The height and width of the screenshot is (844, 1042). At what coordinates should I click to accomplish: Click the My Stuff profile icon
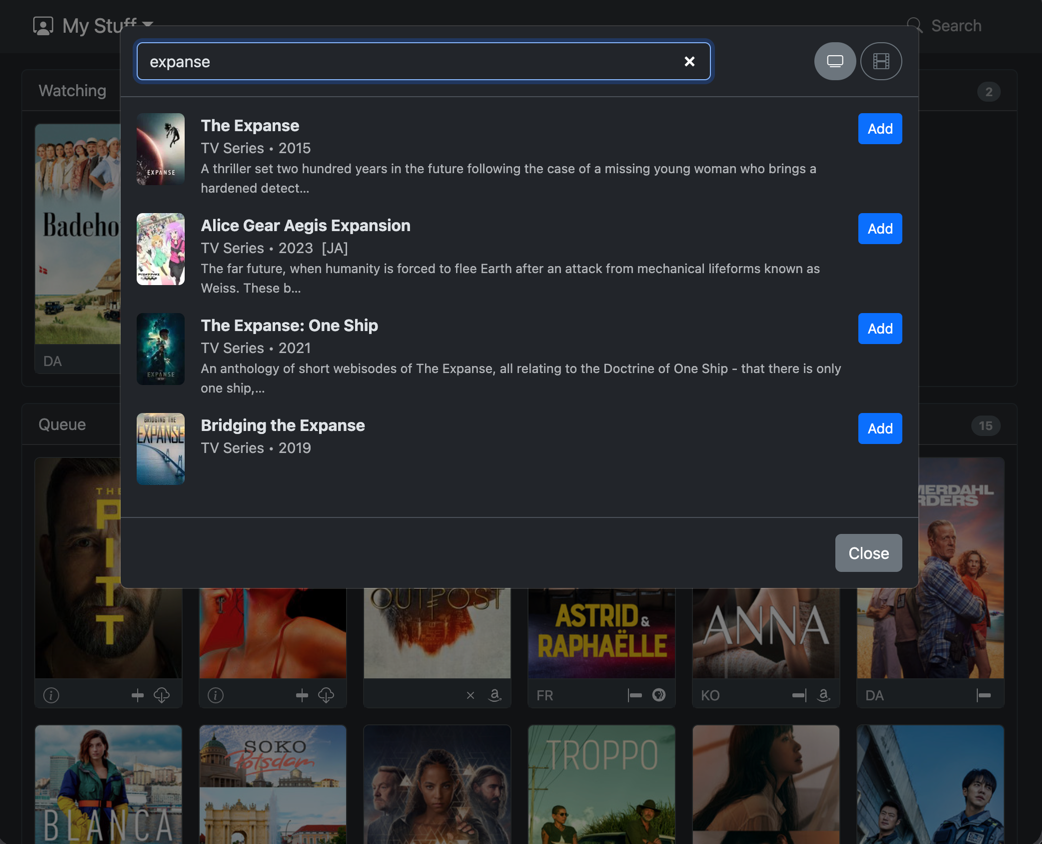point(43,26)
